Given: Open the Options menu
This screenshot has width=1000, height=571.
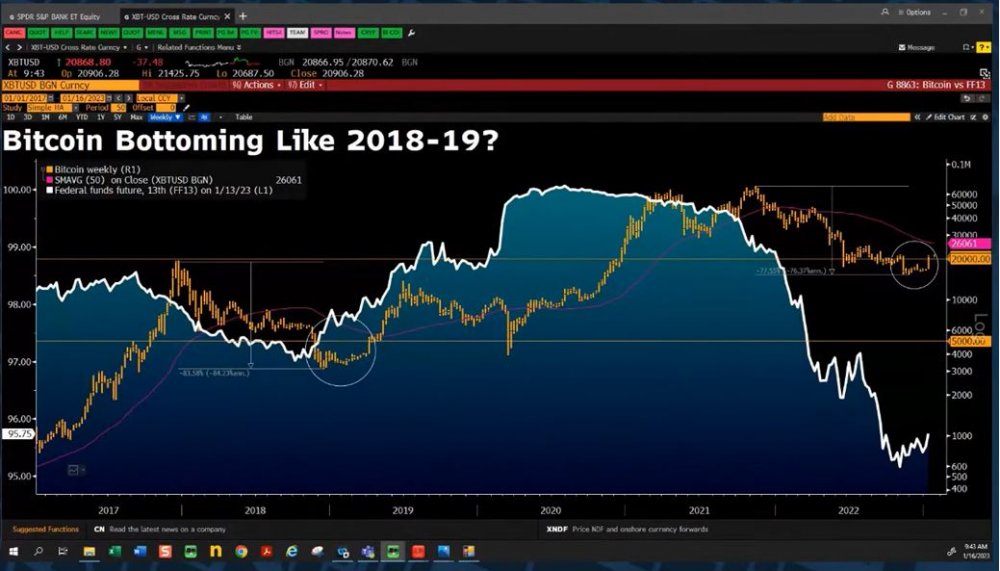Looking at the screenshot, I should tap(914, 13).
